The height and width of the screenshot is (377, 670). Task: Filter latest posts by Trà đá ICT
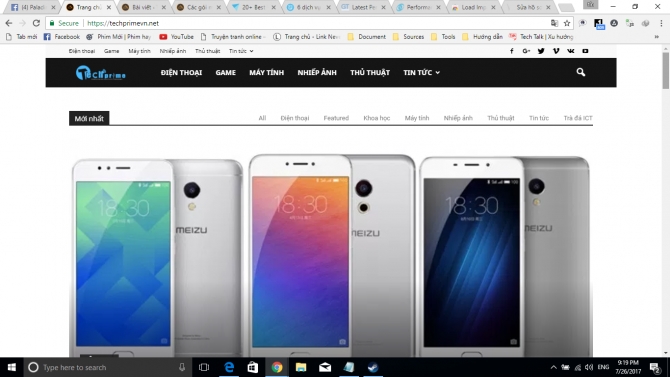[578, 118]
